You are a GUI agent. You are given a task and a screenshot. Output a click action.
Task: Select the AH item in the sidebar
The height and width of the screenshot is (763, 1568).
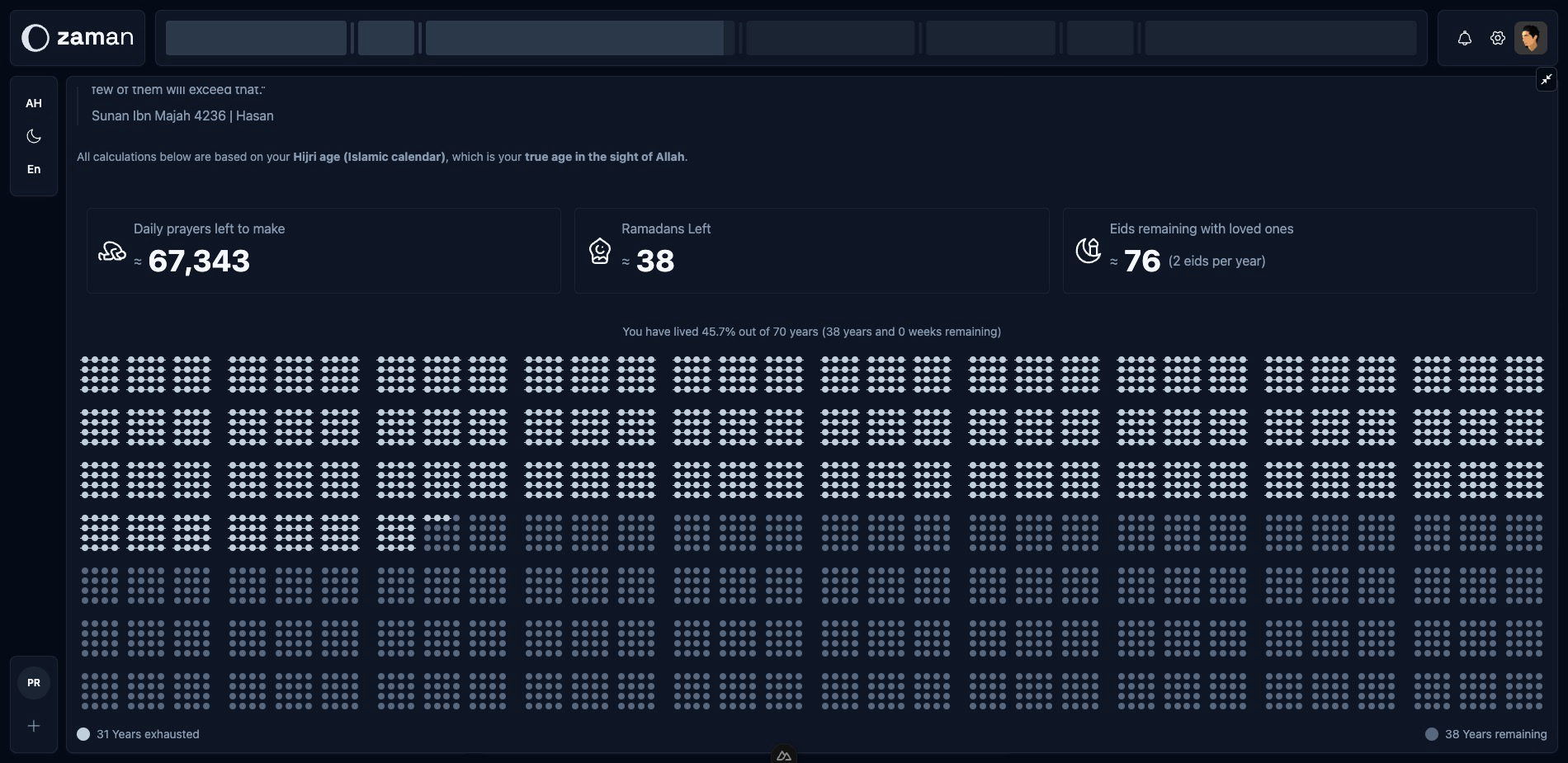pyautogui.click(x=34, y=103)
